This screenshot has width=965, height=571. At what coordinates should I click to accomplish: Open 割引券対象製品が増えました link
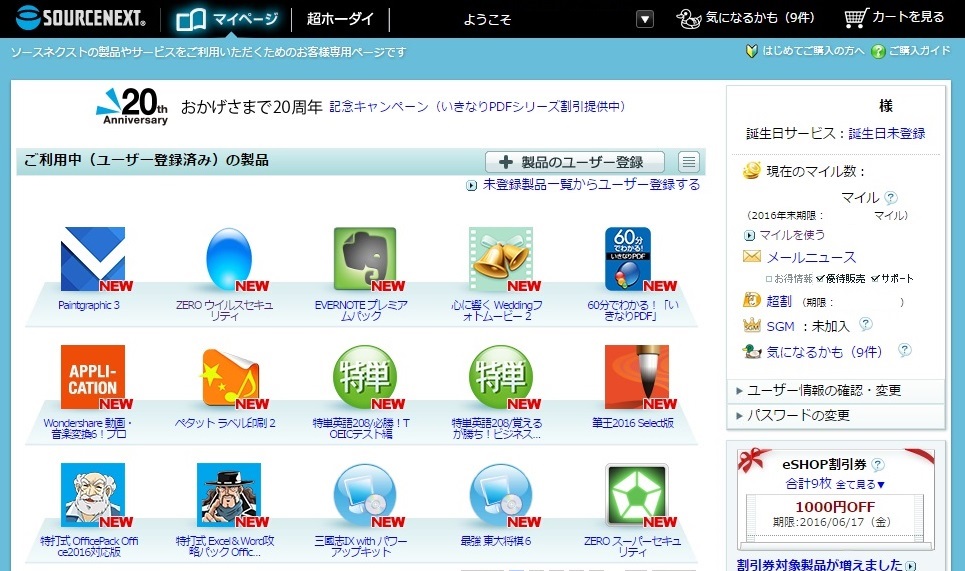tap(819, 564)
